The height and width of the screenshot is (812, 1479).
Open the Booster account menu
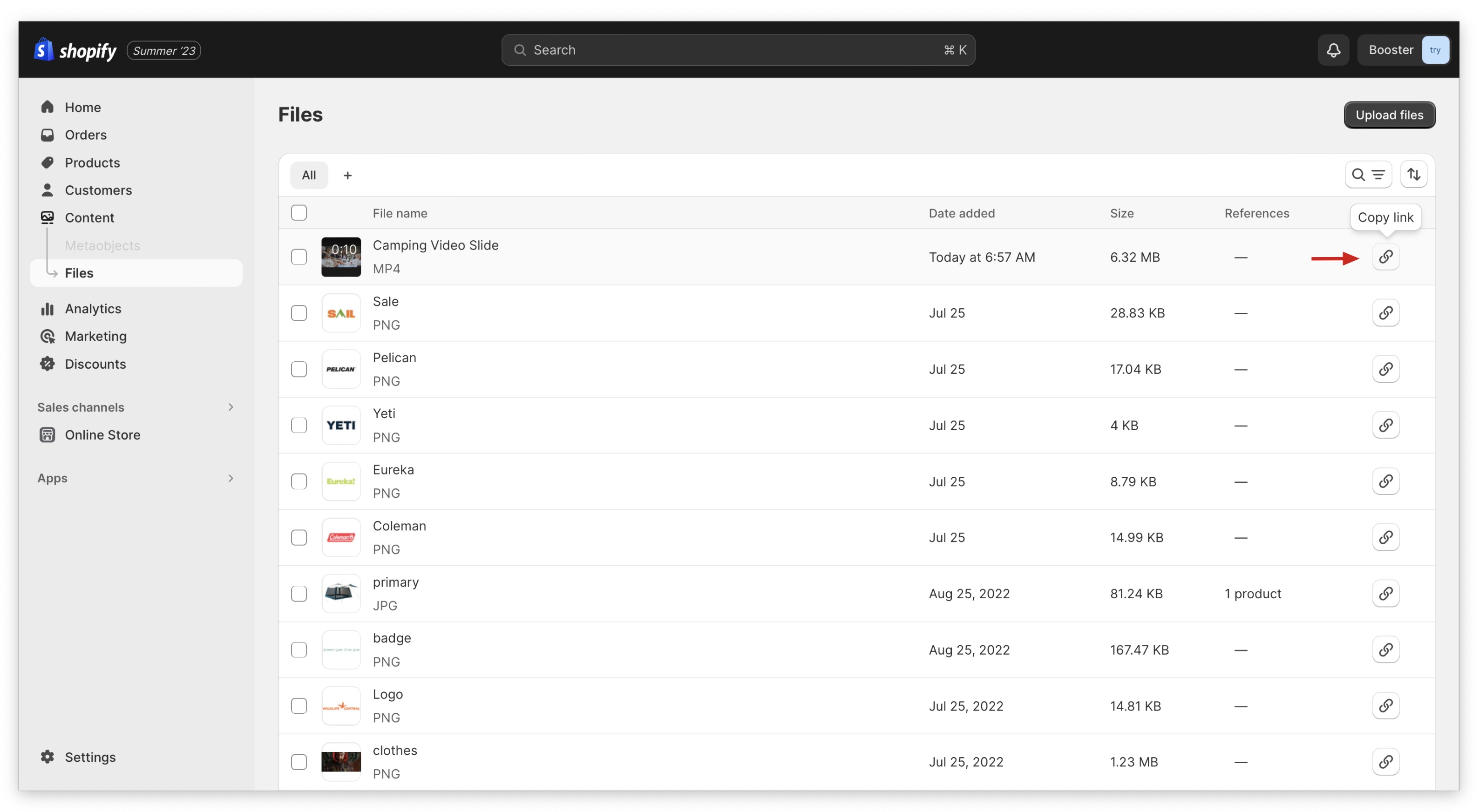coord(1403,50)
